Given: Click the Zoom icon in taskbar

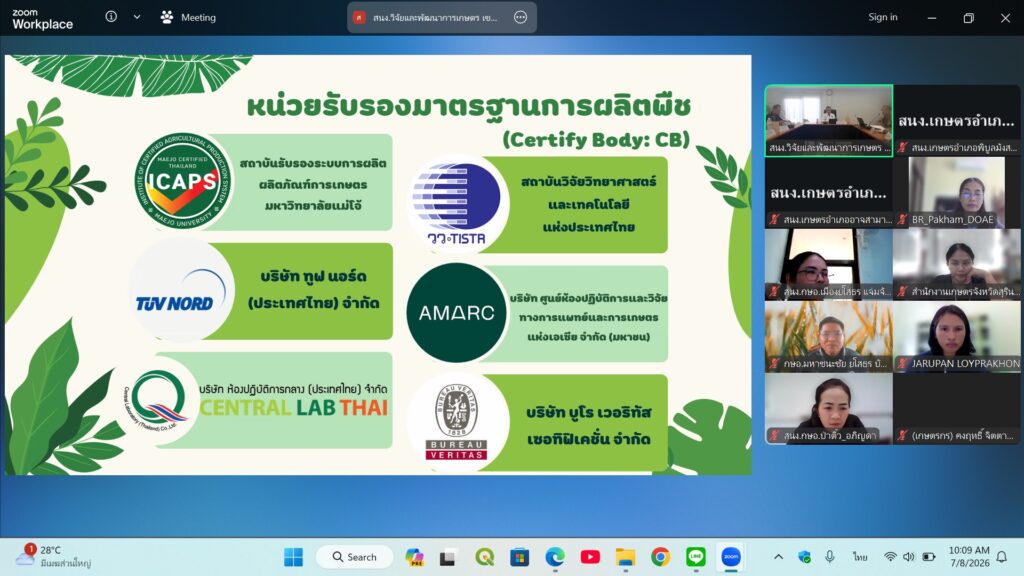Looking at the screenshot, I should 731,557.
